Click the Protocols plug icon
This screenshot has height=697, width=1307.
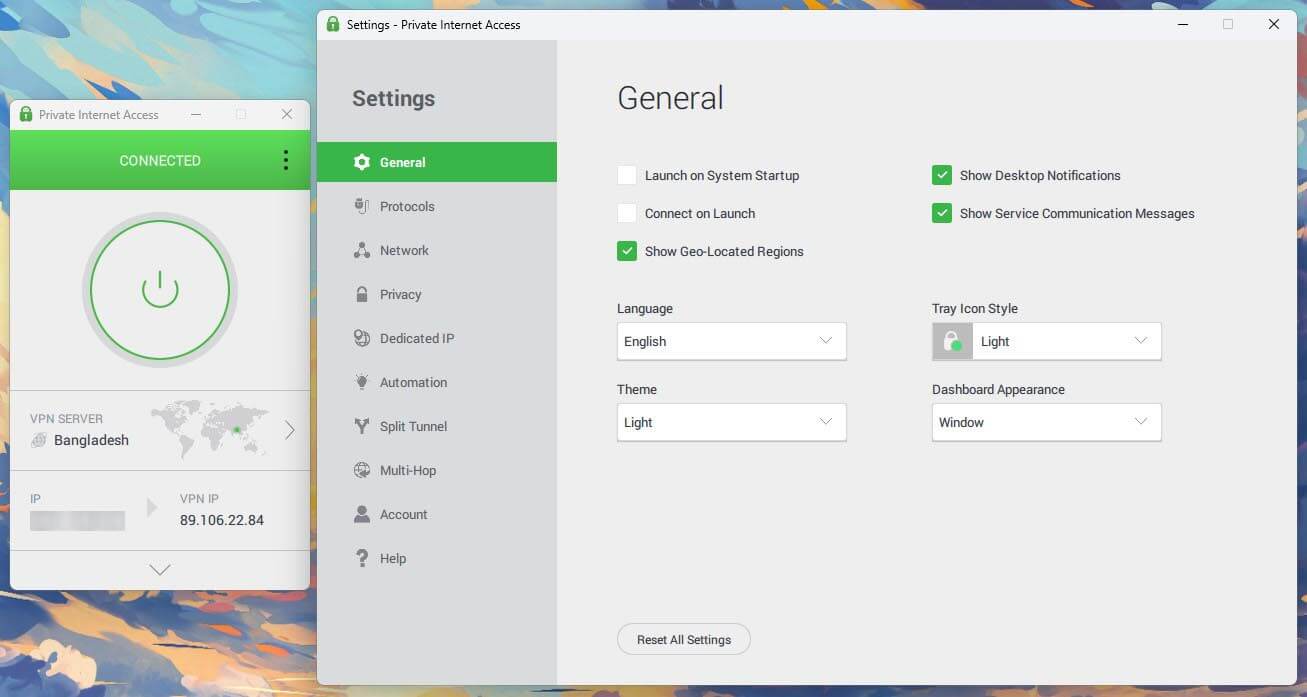click(362, 206)
